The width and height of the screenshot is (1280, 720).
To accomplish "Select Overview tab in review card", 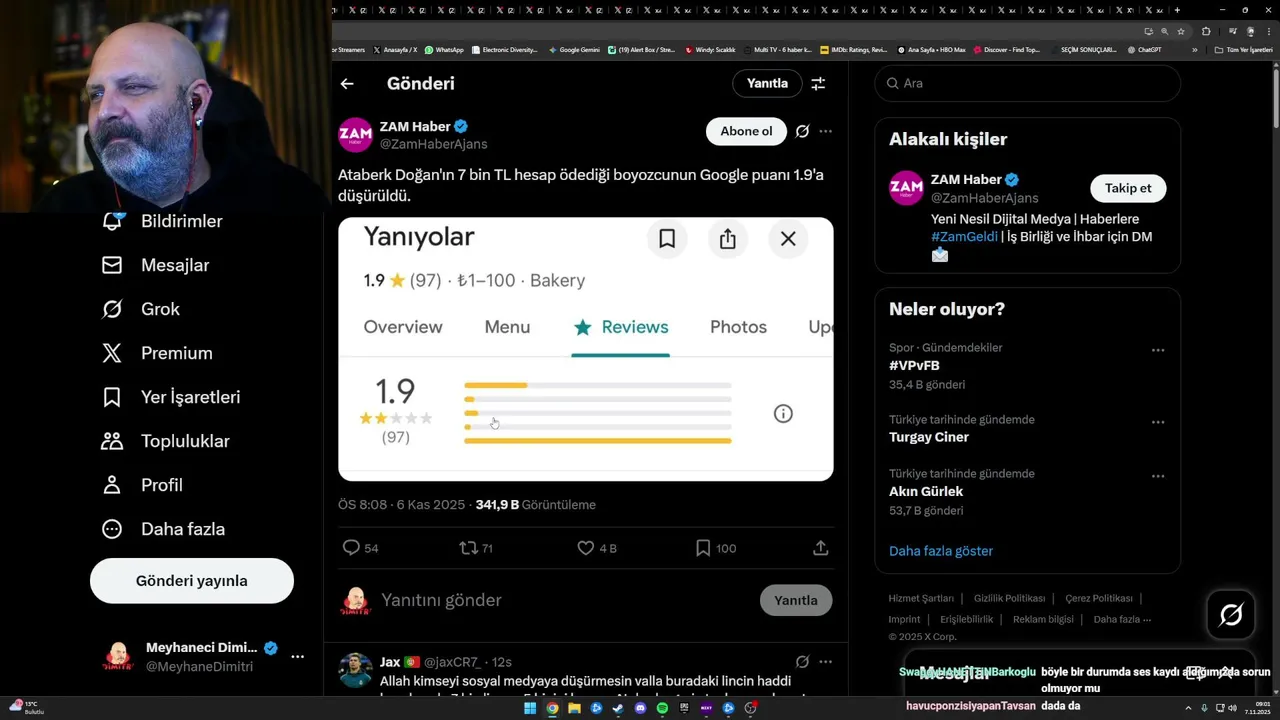I will (403, 327).
